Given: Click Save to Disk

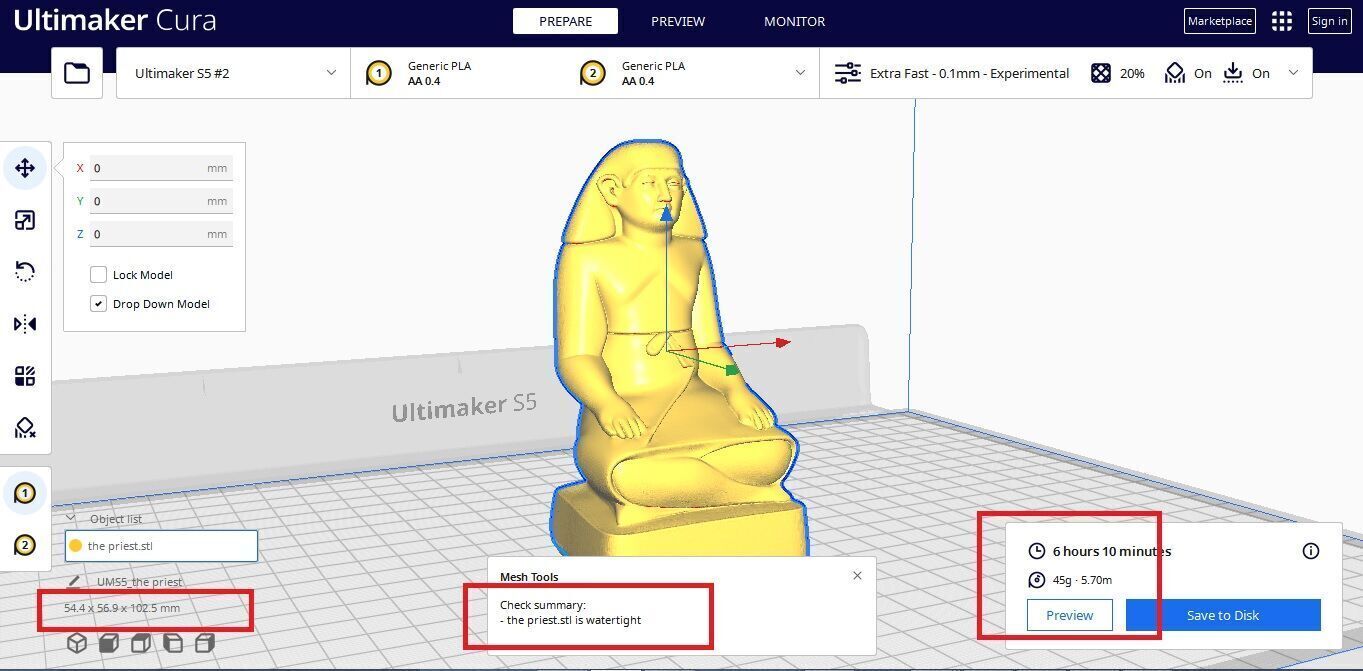Looking at the screenshot, I should pos(1223,615).
